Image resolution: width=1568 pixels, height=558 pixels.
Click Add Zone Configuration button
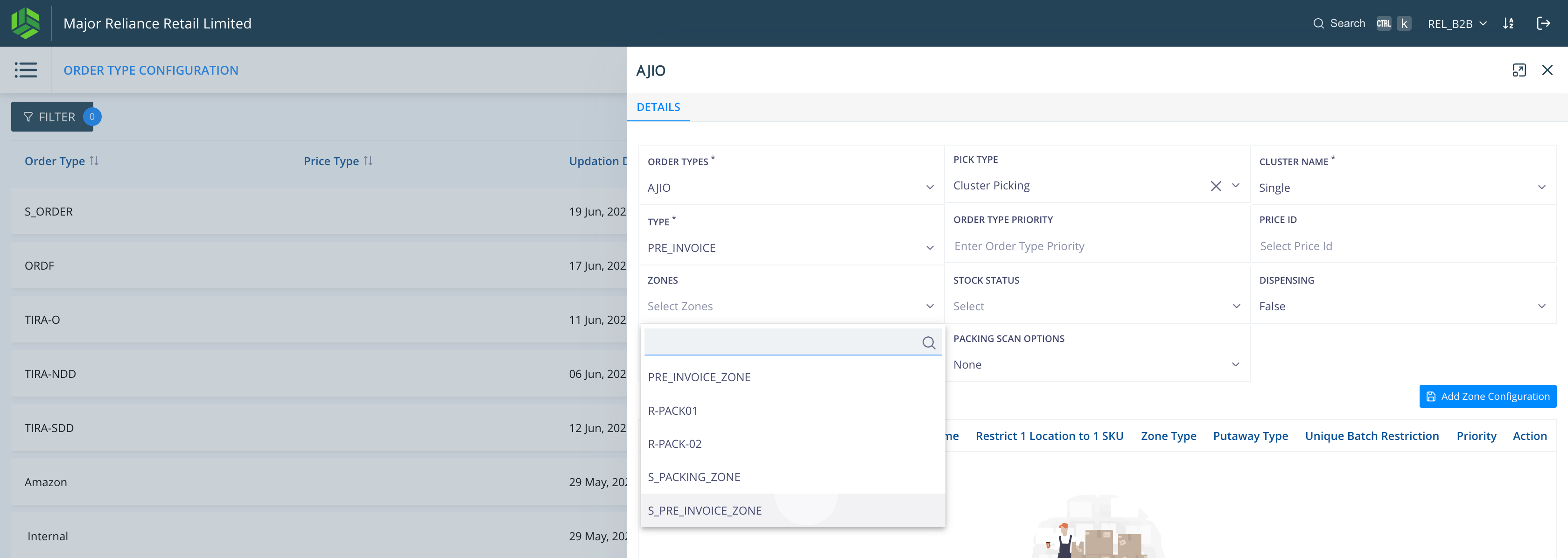click(x=1487, y=396)
